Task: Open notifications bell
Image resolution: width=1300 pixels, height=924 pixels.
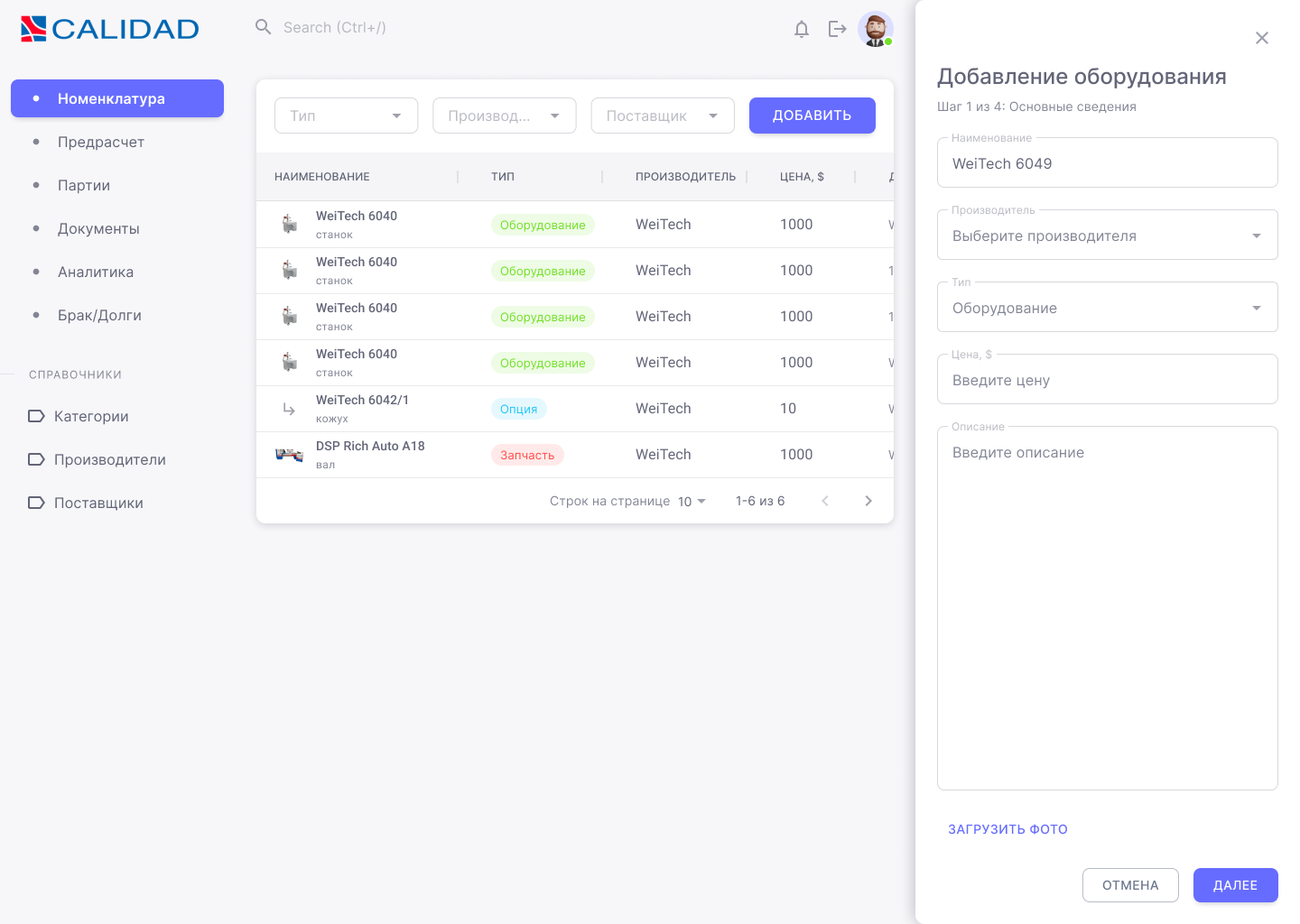Action: (802, 29)
